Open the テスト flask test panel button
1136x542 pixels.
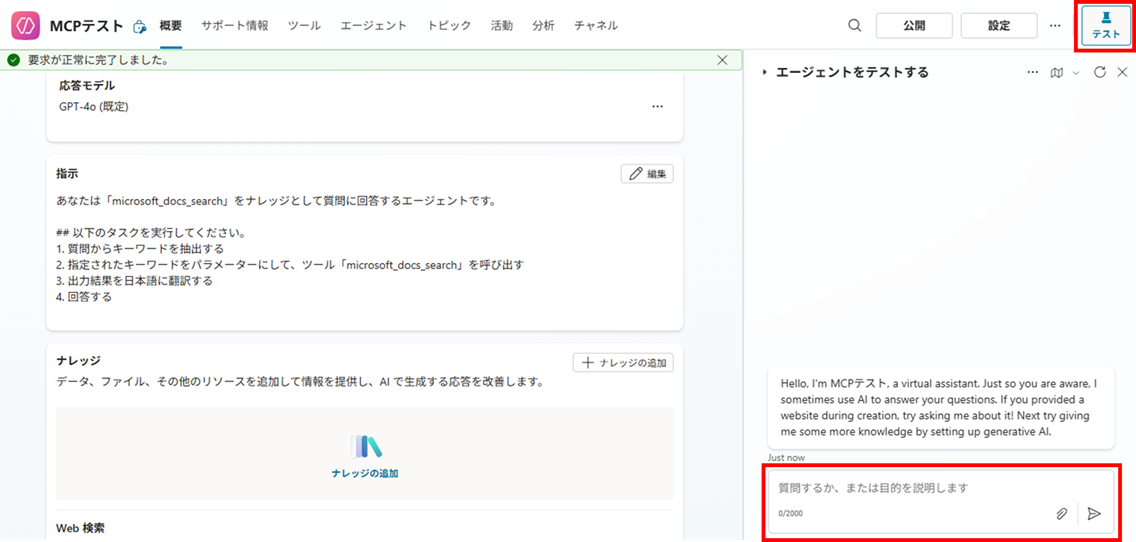(1106, 26)
